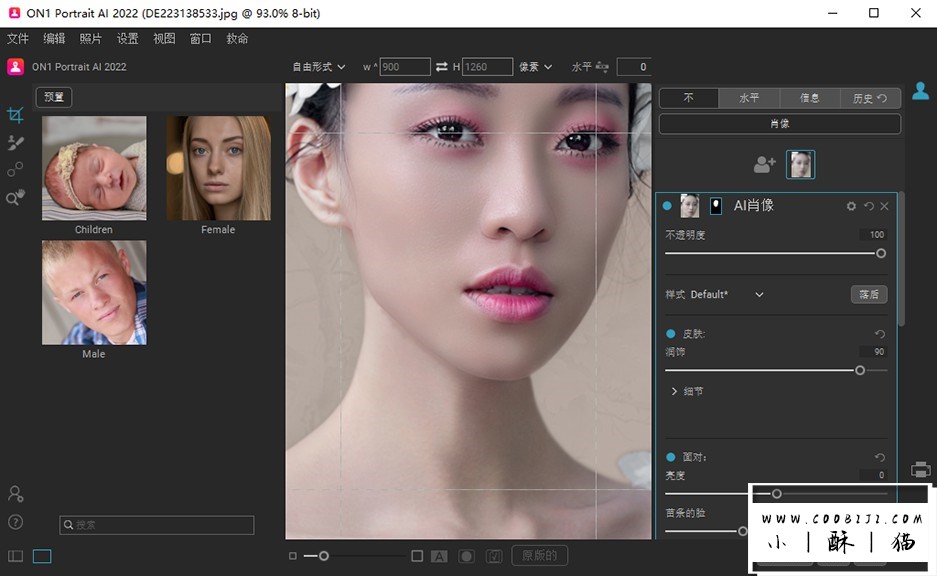The height and width of the screenshot is (576, 937).
Task: Toggle the blue dot to disable AI肖像 filter
Action: 665,206
